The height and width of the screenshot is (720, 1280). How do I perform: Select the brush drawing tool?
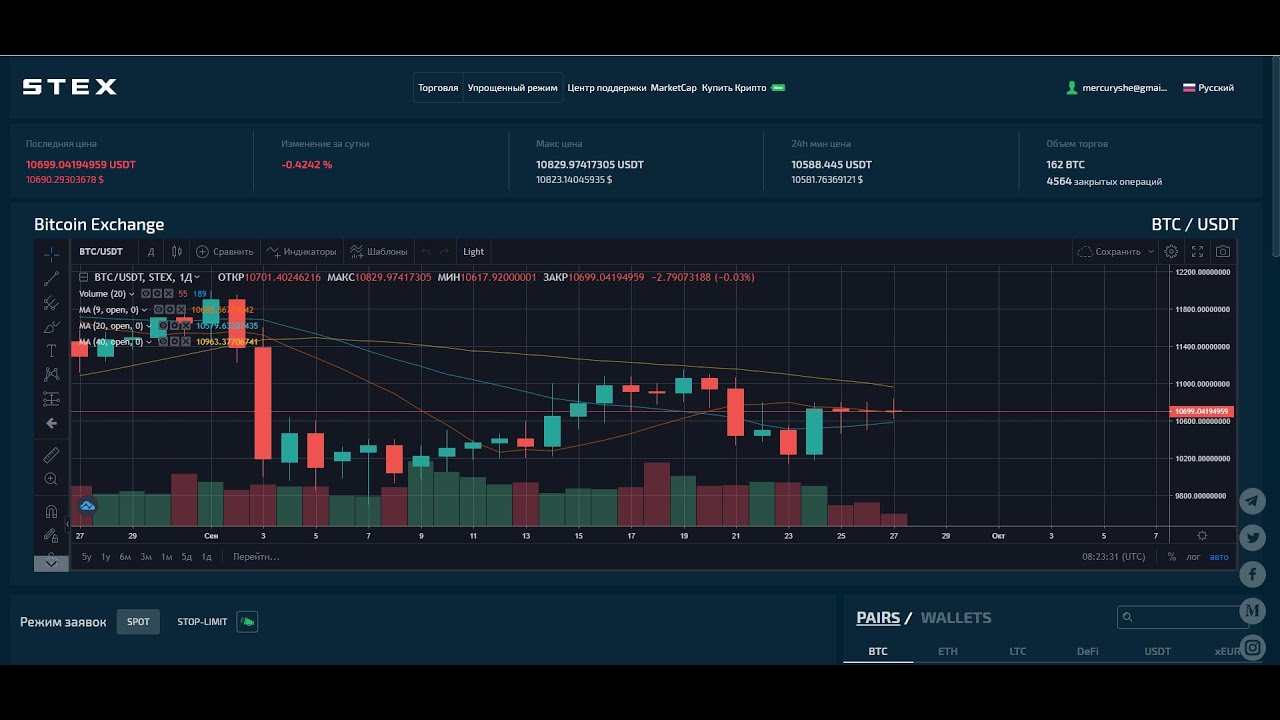pos(51,327)
